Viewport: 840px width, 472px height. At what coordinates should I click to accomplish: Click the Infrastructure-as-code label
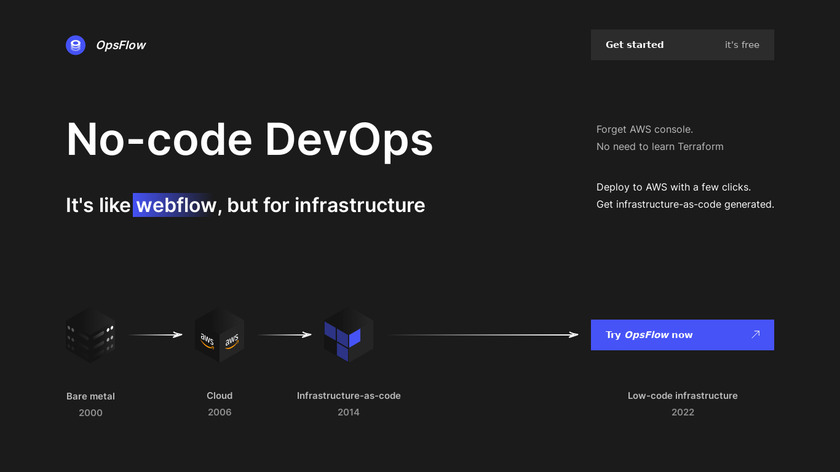(349, 395)
